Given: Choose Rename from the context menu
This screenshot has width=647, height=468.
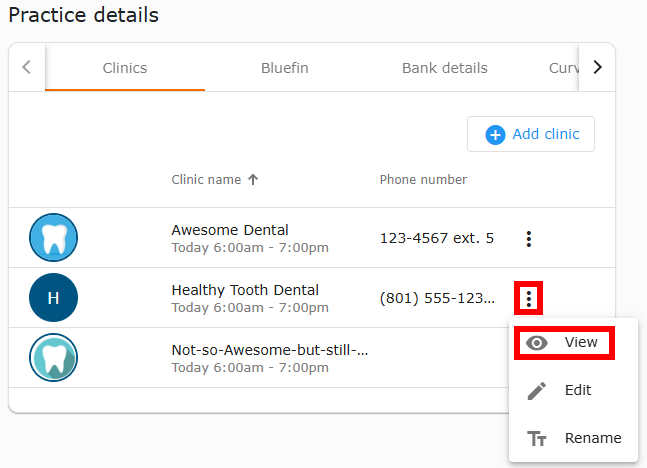Looking at the screenshot, I should point(574,438).
